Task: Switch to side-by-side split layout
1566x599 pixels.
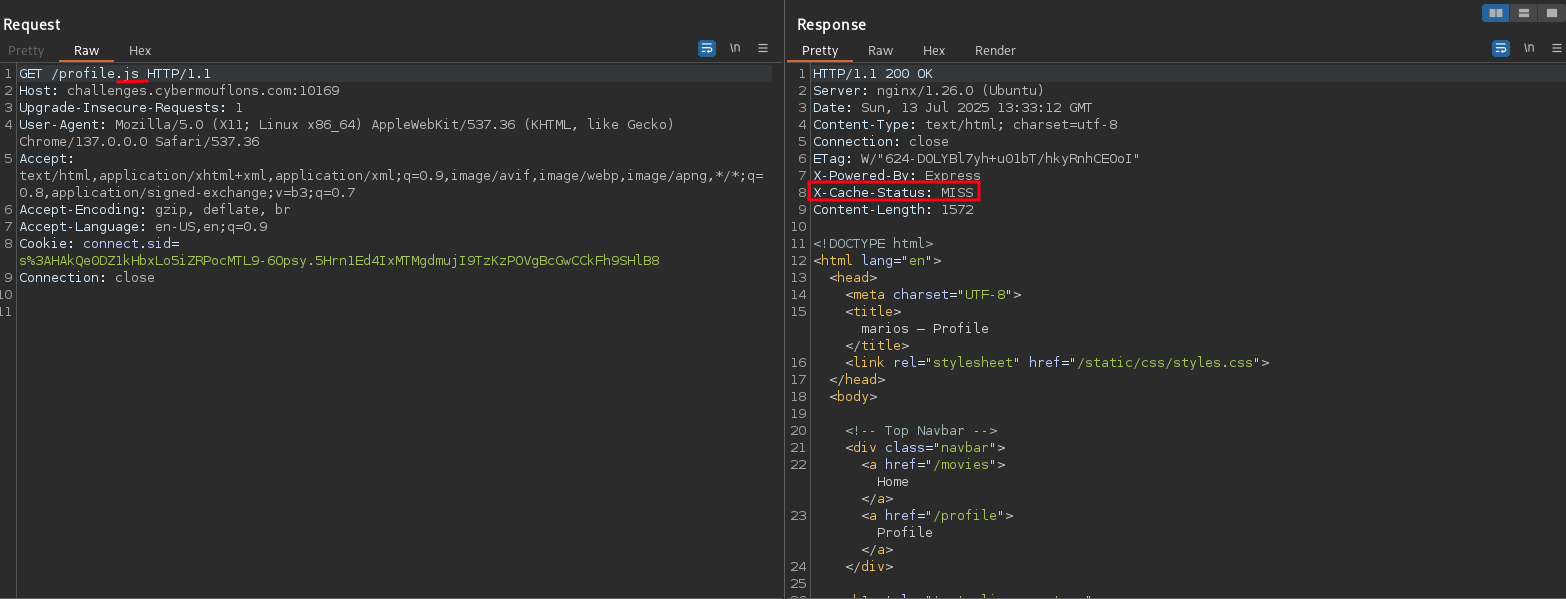Action: tap(1496, 13)
